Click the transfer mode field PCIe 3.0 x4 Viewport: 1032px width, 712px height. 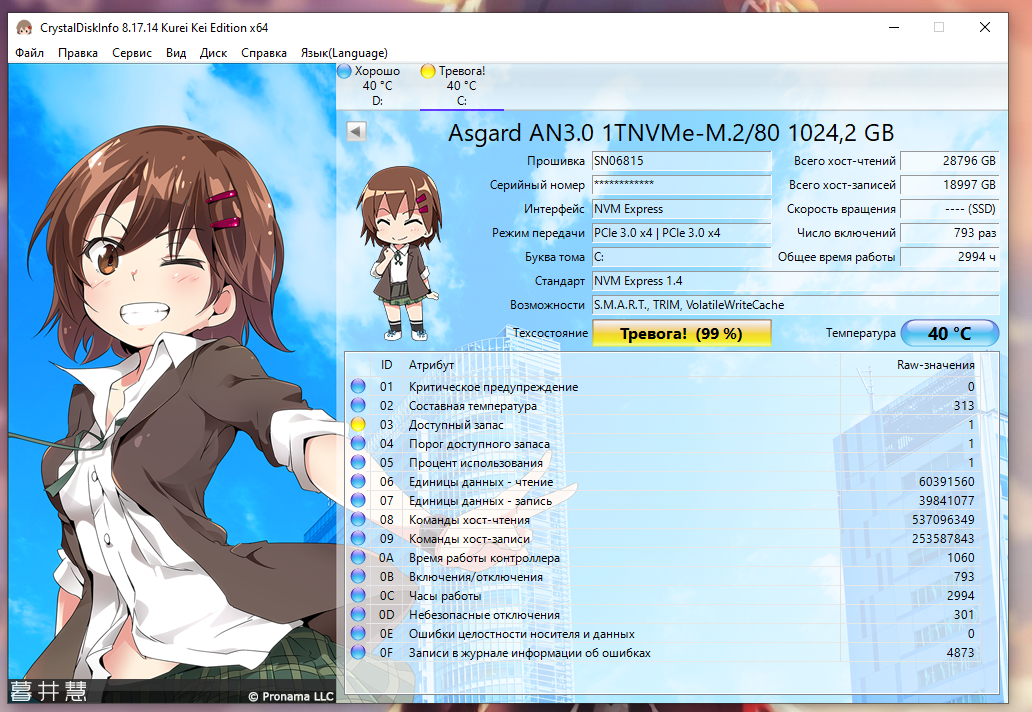(x=681, y=232)
